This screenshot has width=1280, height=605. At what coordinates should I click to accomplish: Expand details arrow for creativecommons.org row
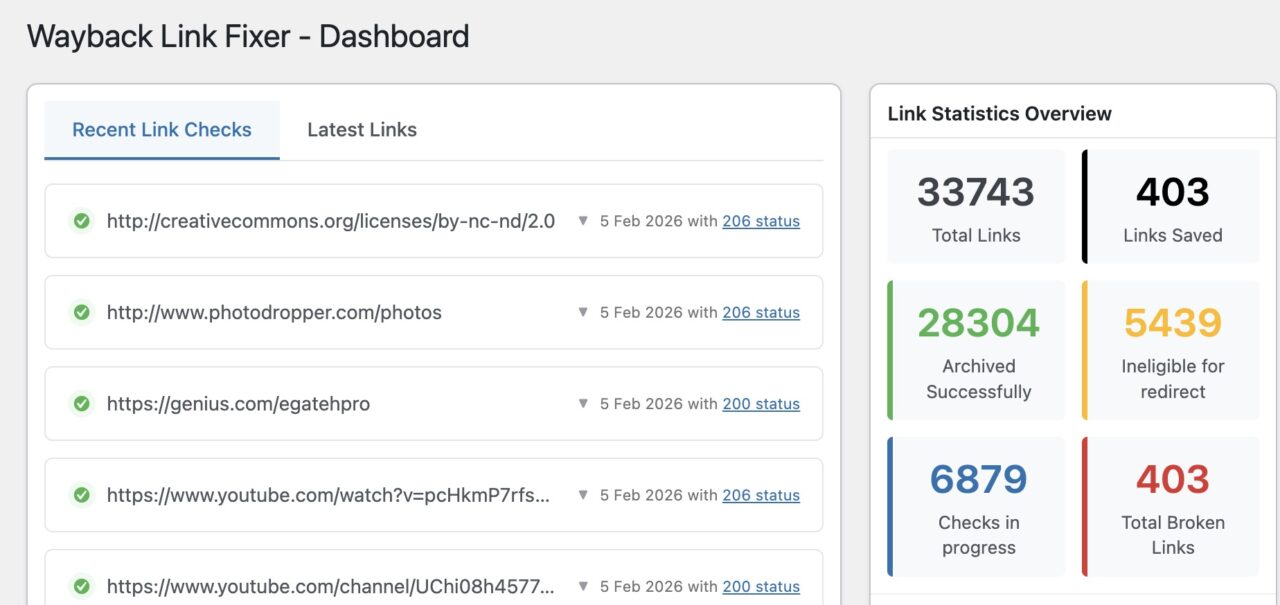(583, 221)
